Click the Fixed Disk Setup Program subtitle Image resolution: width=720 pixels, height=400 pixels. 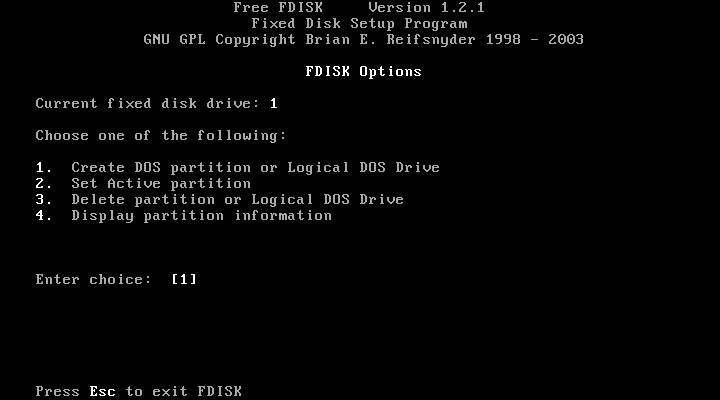tap(360, 23)
